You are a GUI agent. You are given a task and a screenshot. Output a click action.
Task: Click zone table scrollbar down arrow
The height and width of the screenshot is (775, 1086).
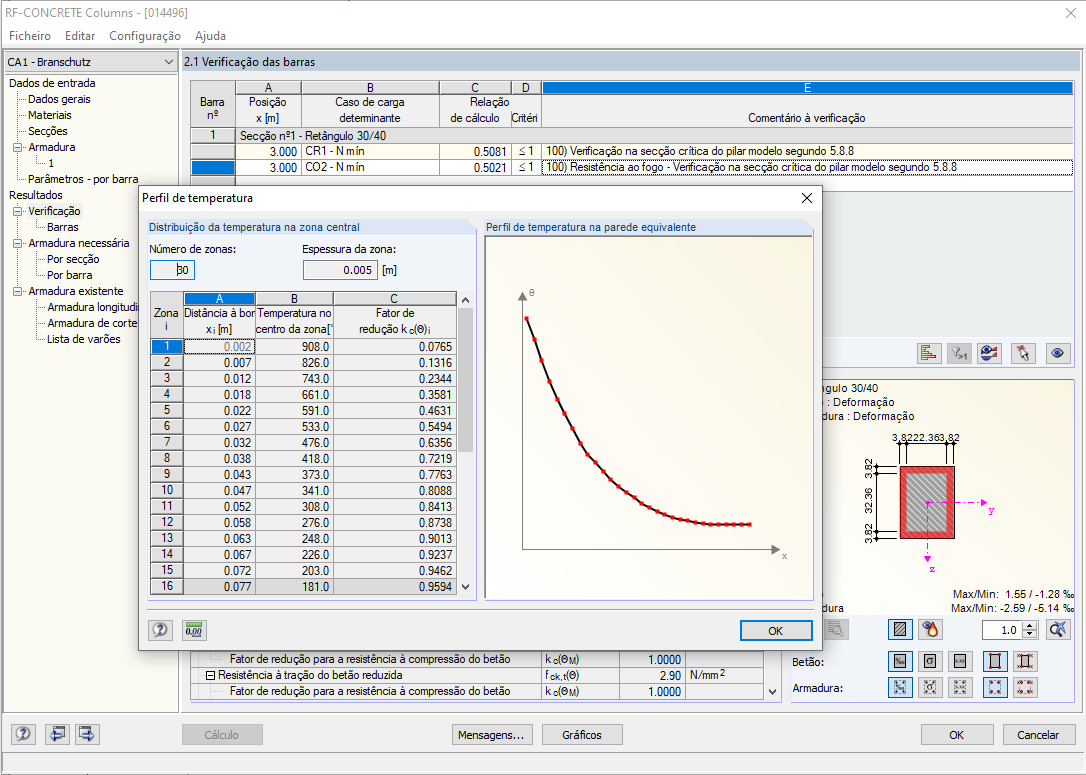(x=465, y=587)
